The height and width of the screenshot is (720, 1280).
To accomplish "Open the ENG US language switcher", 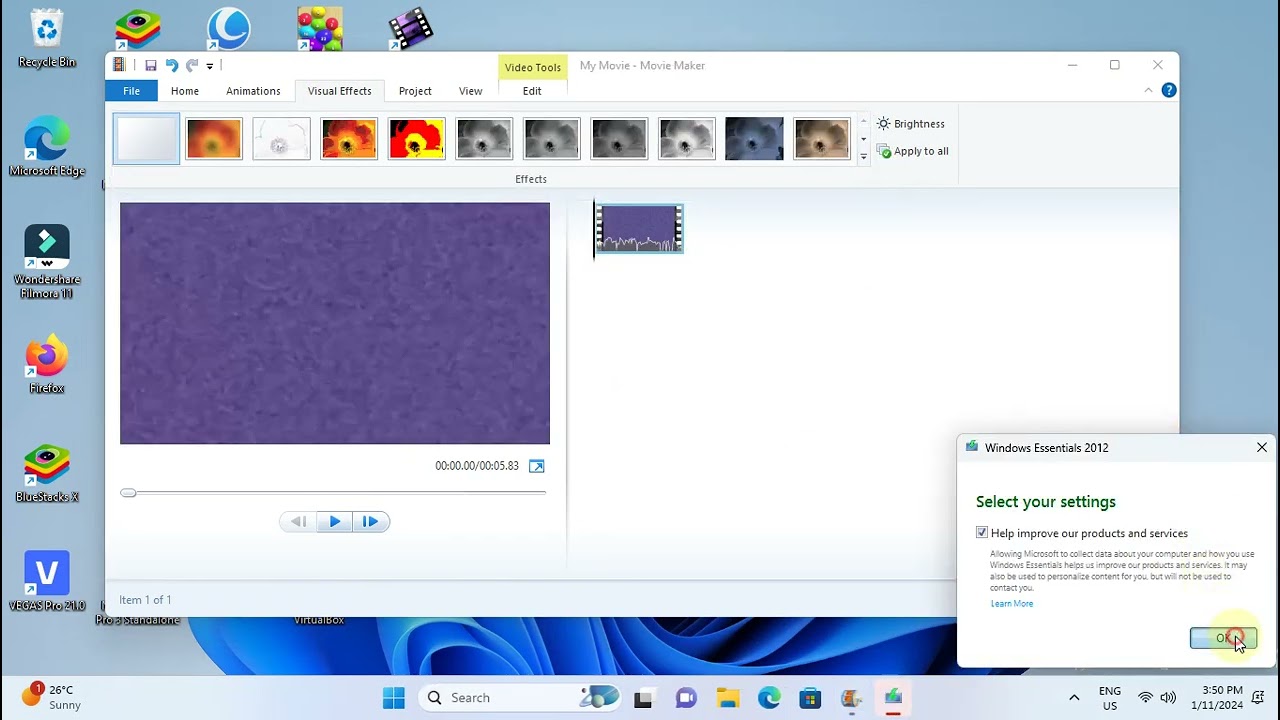I will pyautogui.click(x=1110, y=698).
